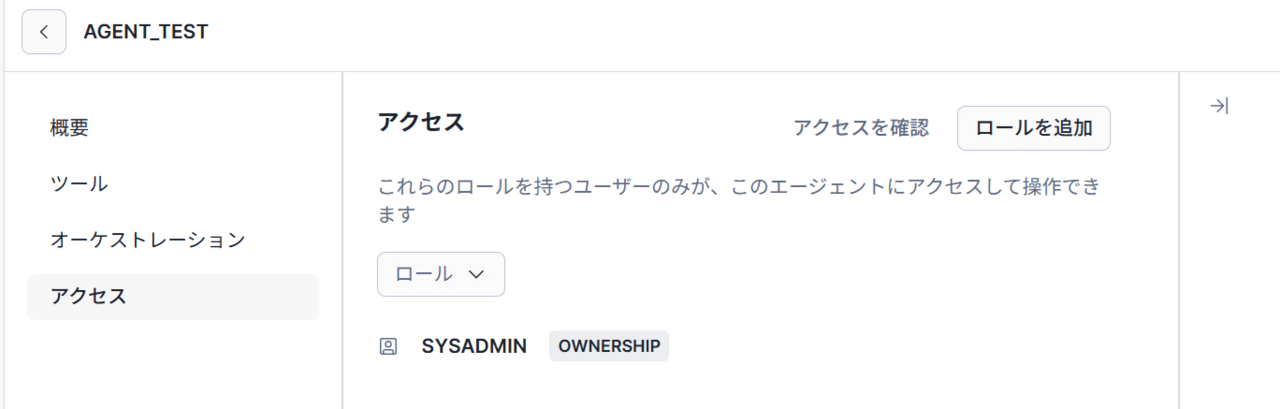Click the back arrow button
This screenshot has height=409, width=1280.
click(44, 32)
